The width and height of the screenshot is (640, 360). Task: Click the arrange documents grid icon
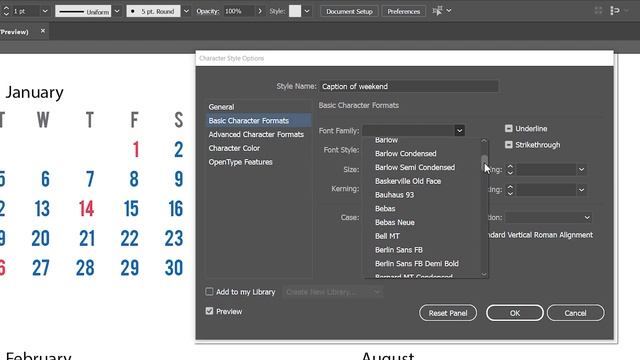tap(598, 11)
